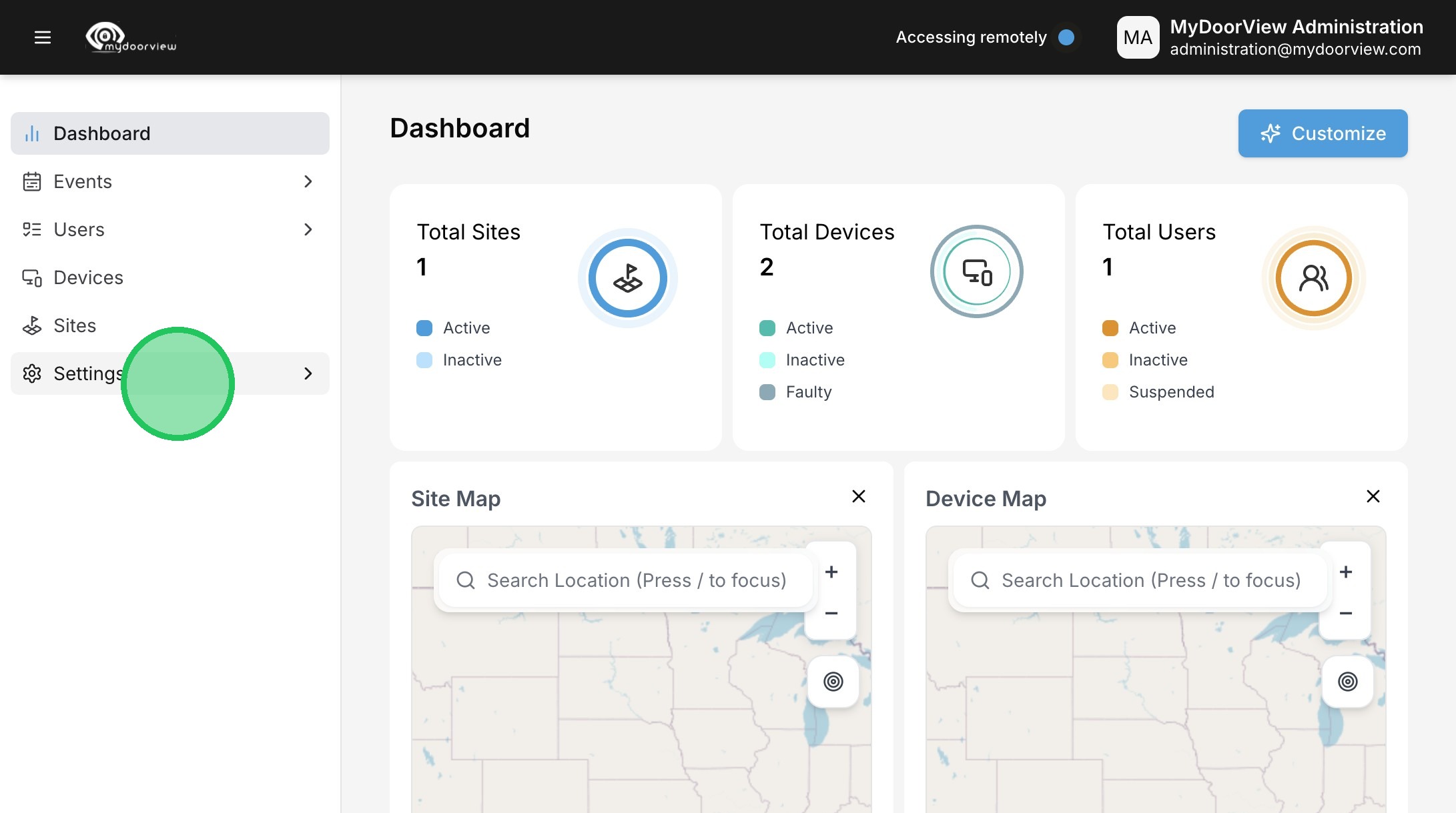
Task: Click the Suspended users legend swatch
Action: point(1110,392)
